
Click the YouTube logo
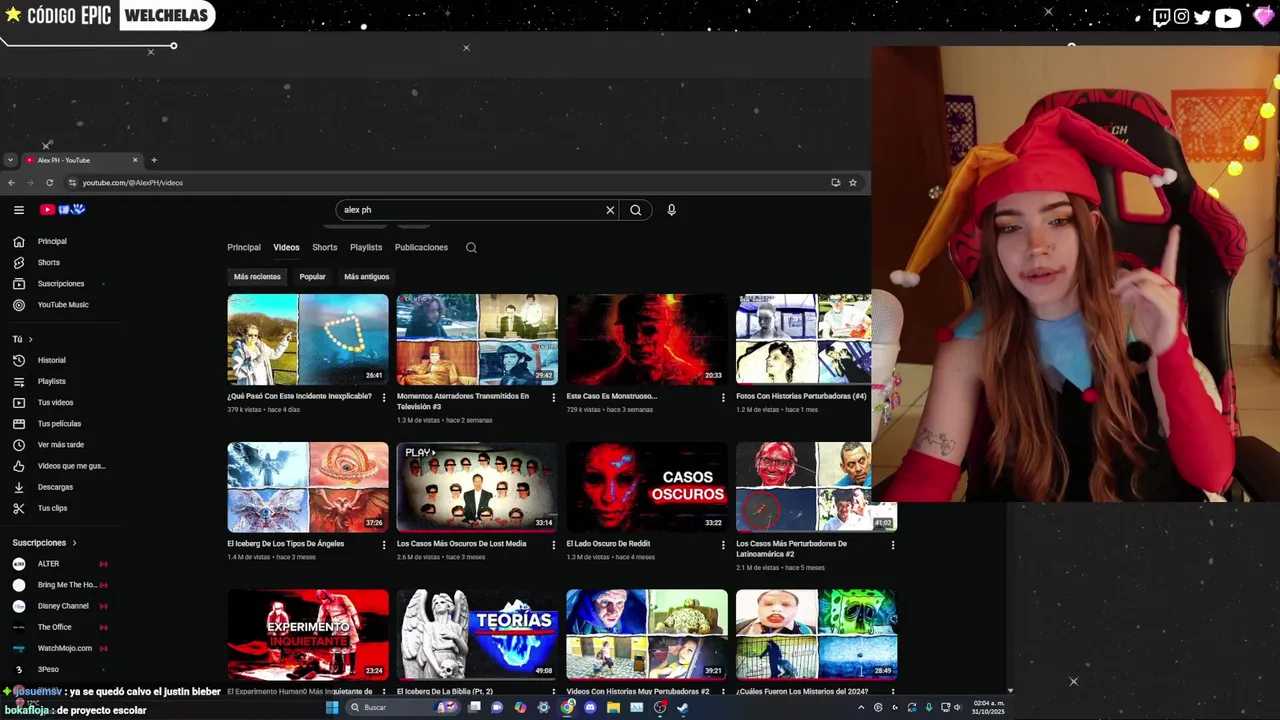[x=62, y=210]
